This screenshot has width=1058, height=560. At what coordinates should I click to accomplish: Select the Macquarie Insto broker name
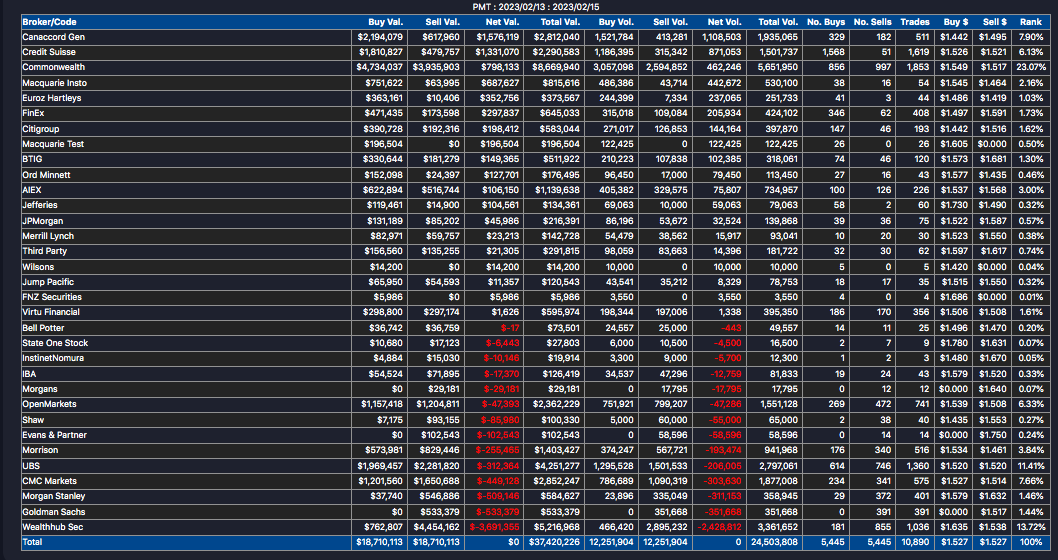coord(55,83)
